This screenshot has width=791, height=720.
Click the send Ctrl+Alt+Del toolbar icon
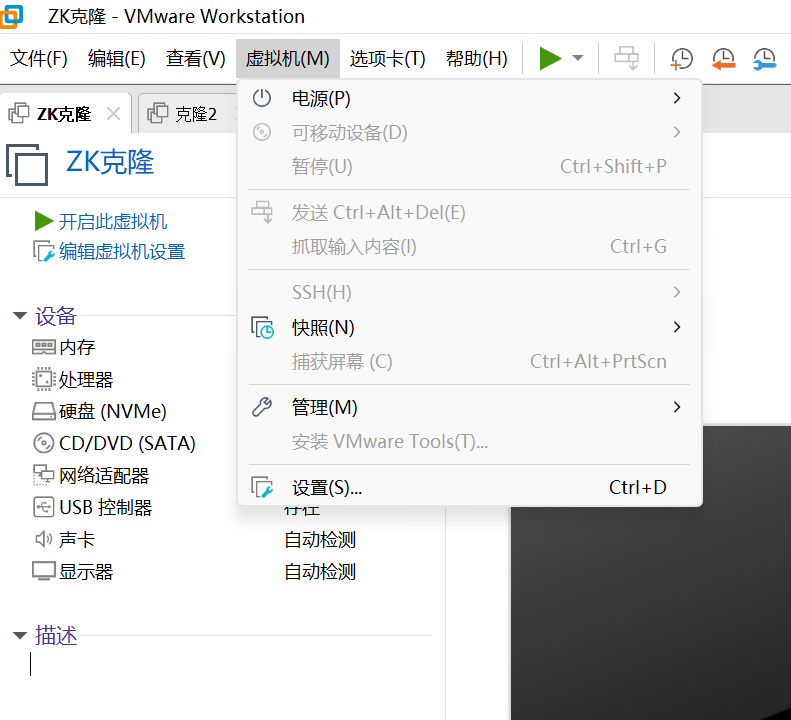click(626, 58)
